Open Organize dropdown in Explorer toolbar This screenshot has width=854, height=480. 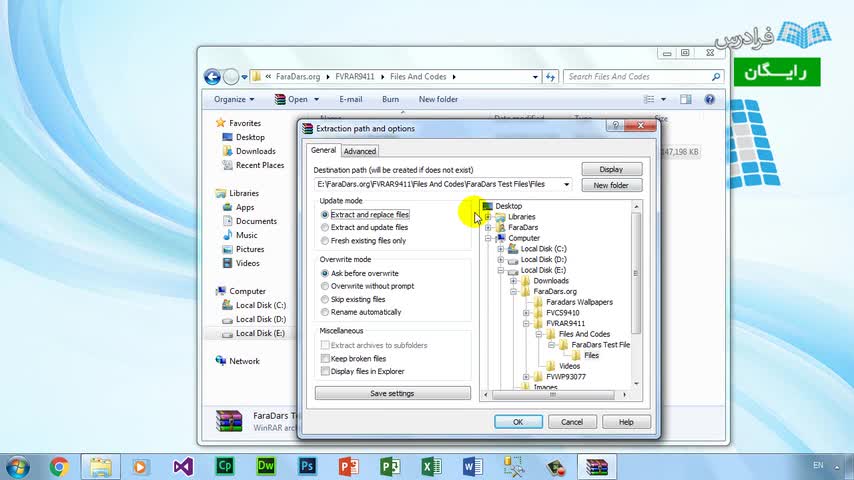click(234, 99)
